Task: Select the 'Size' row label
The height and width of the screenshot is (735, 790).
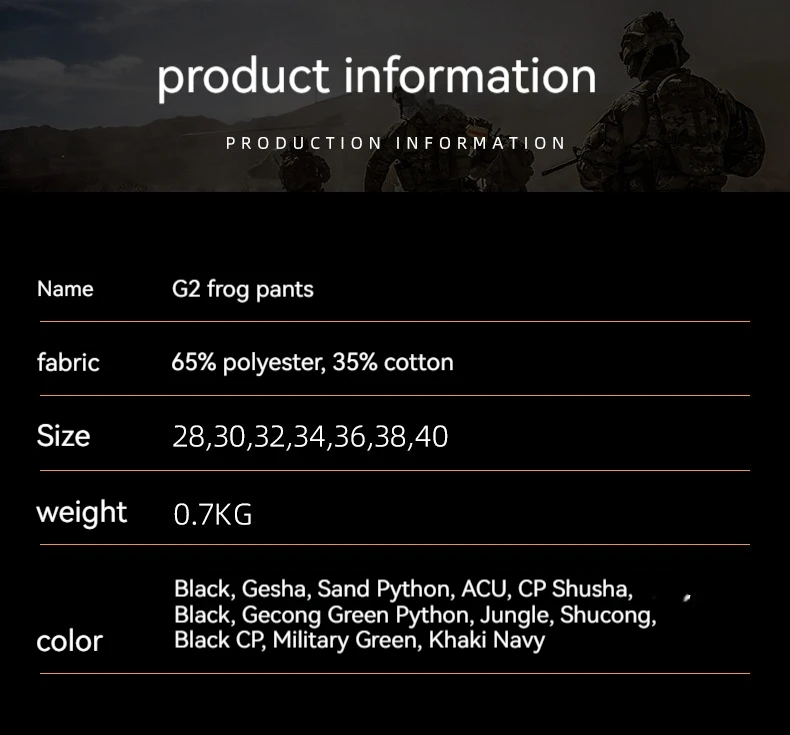Action: (x=63, y=436)
